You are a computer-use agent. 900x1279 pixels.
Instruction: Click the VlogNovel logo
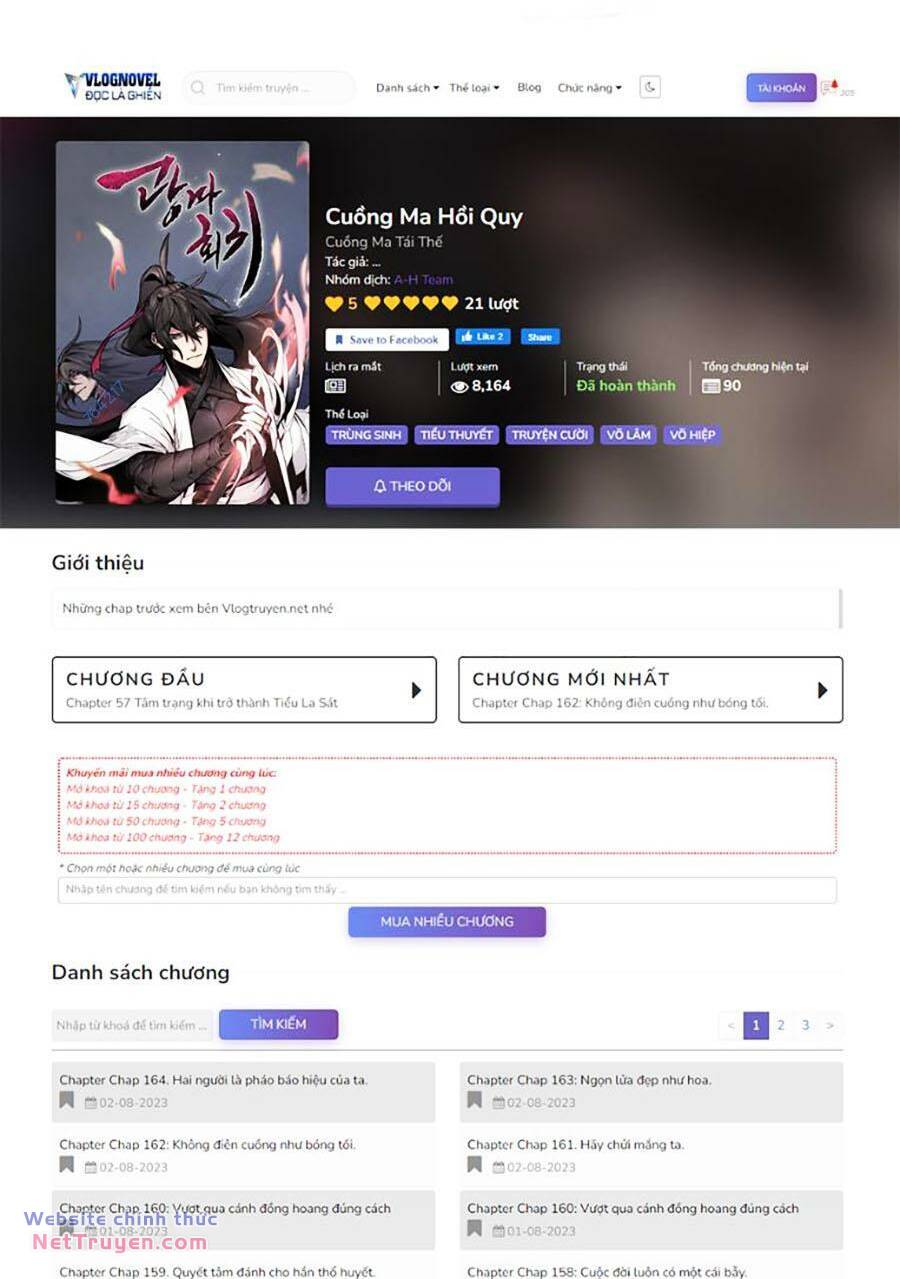click(113, 87)
